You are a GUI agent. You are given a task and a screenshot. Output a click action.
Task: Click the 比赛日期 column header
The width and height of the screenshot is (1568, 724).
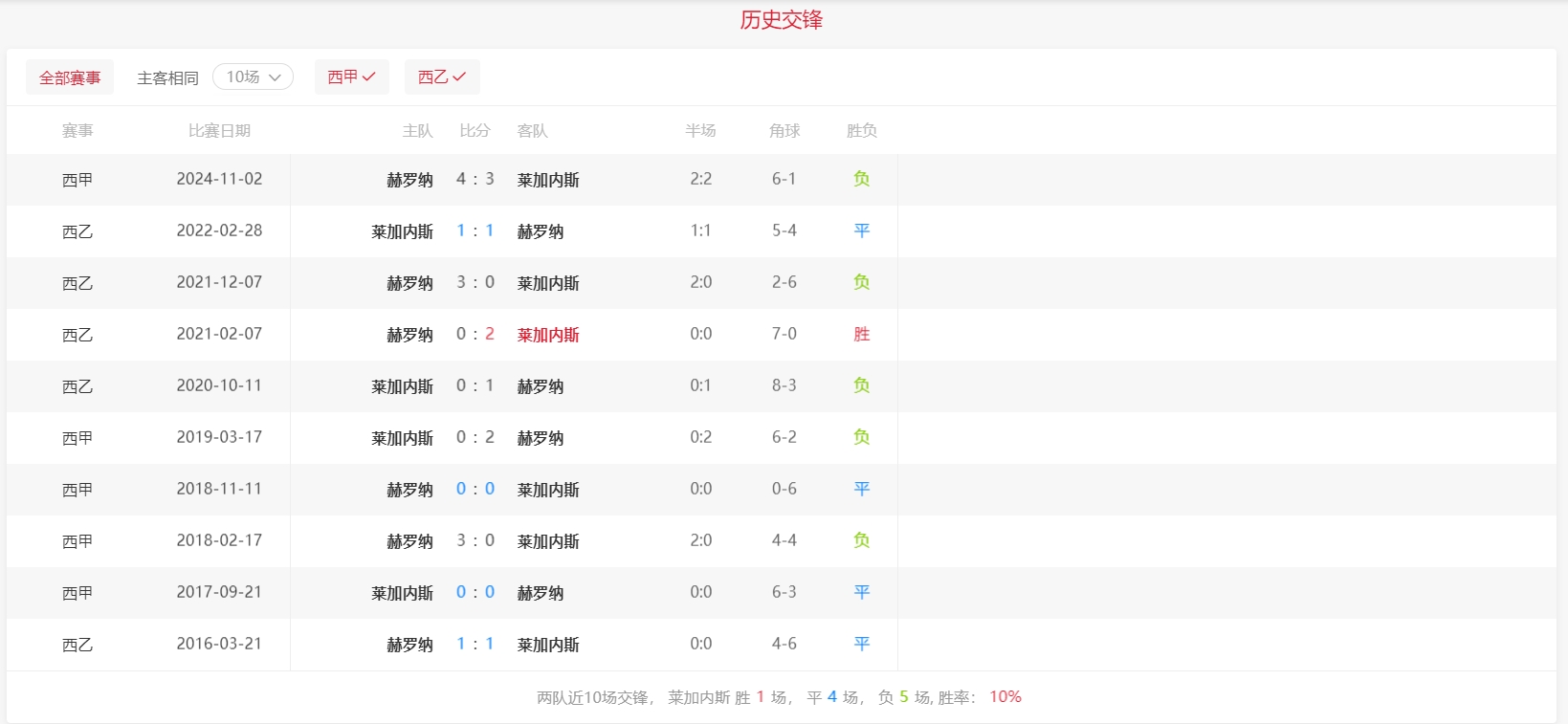click(x=219, y=130)
